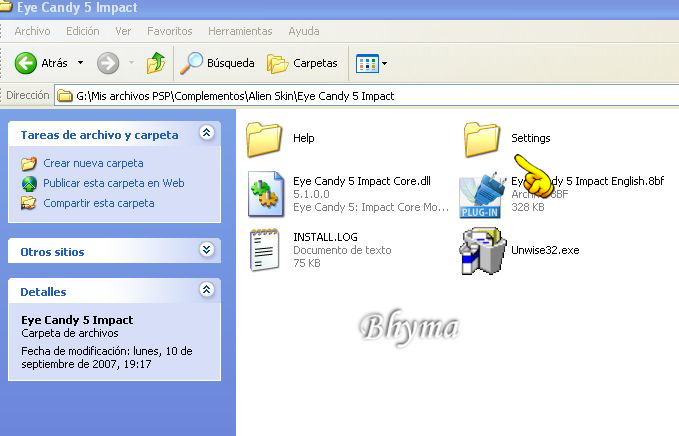Image resolution: width=679 pixels, height=436 pixels.
Task: Open the Búsqueda search tool
Action: tap(217, 63)
